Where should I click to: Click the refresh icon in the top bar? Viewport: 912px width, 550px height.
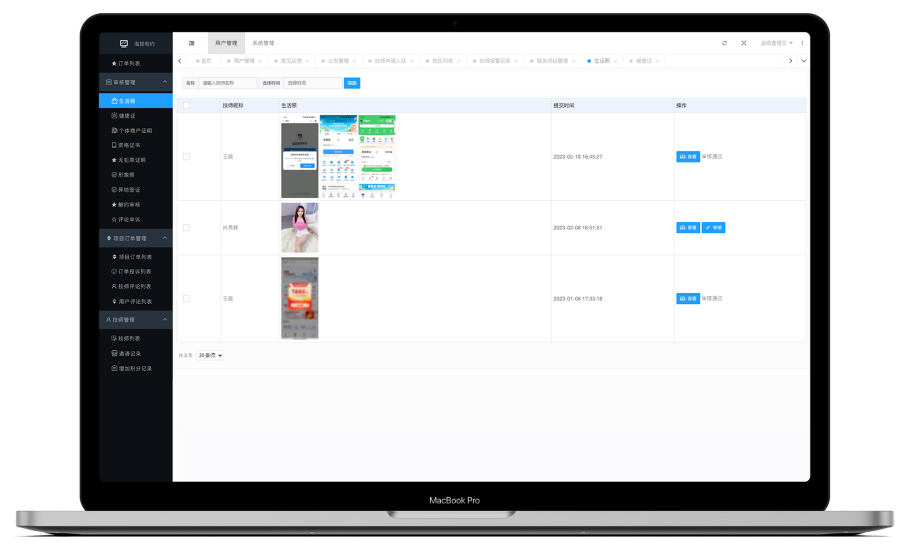click(724, 43)
